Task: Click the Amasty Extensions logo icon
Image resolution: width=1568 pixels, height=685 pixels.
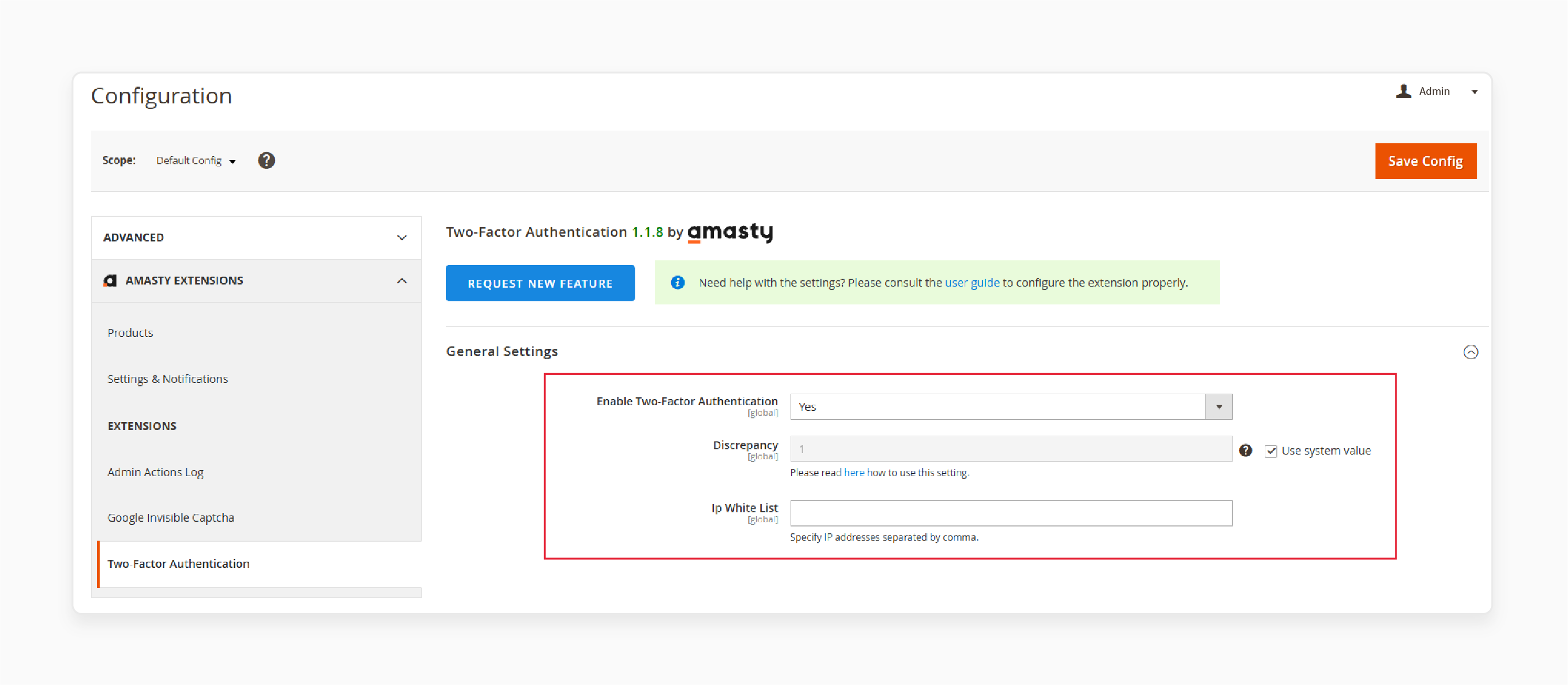Action: 110,281
